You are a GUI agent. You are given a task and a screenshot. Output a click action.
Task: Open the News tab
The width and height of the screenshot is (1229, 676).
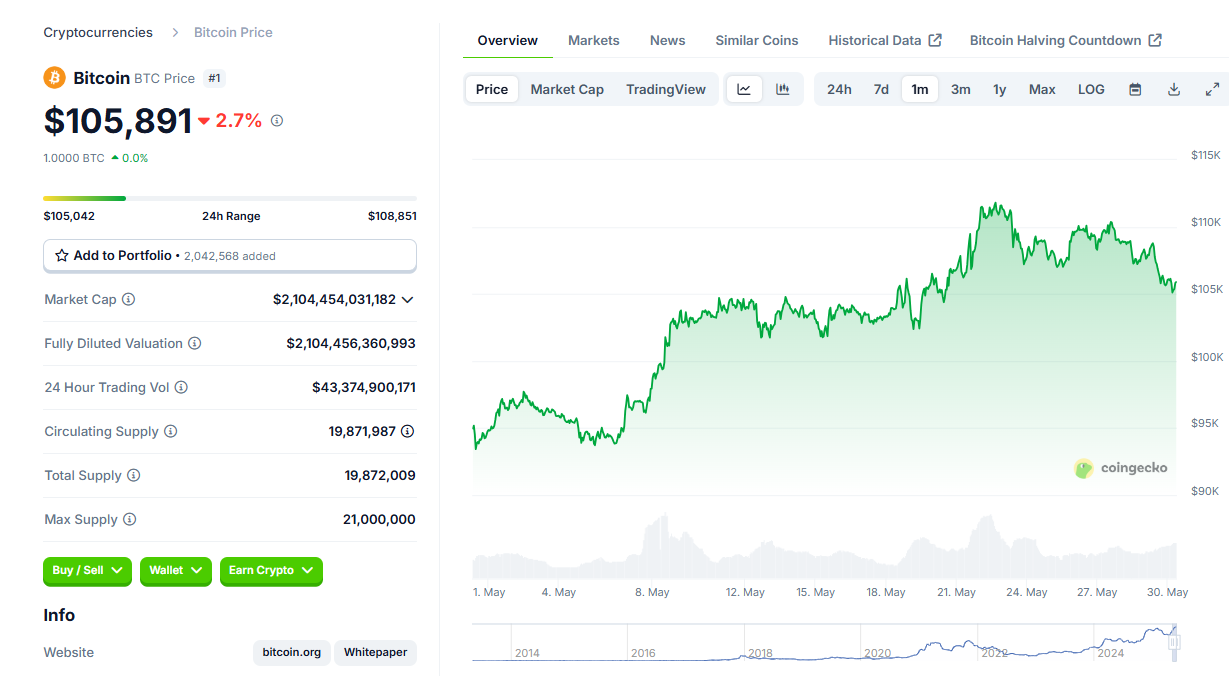pyautogui.click(x=668, y=40)
